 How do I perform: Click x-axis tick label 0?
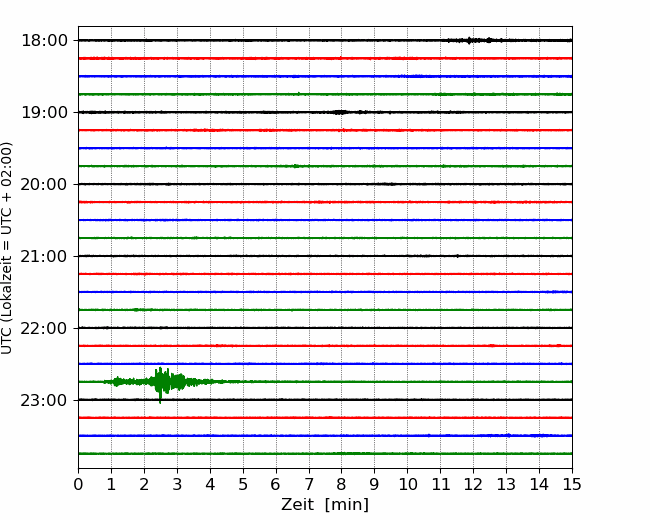pyautogui.click(x=78, y=484)
